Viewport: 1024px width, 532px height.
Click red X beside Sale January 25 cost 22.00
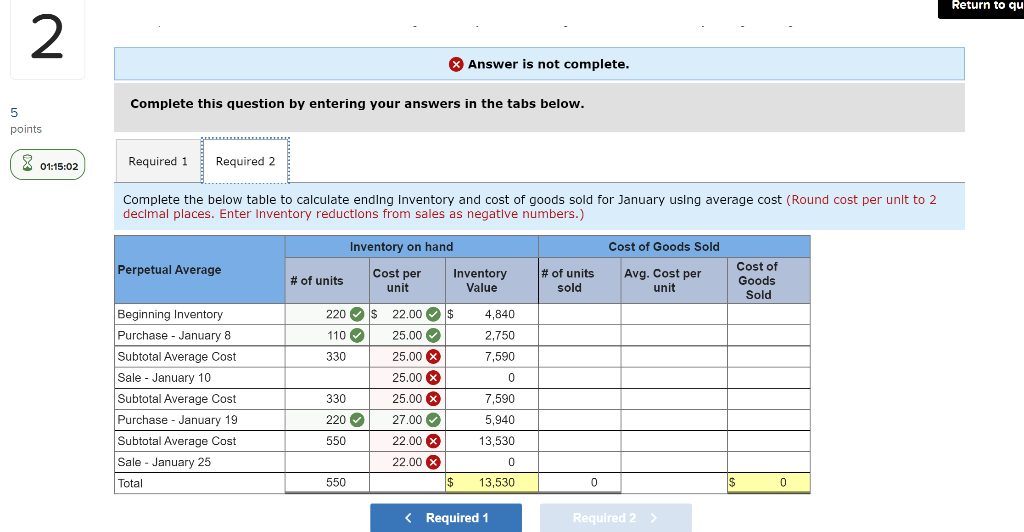click(433, 462)
